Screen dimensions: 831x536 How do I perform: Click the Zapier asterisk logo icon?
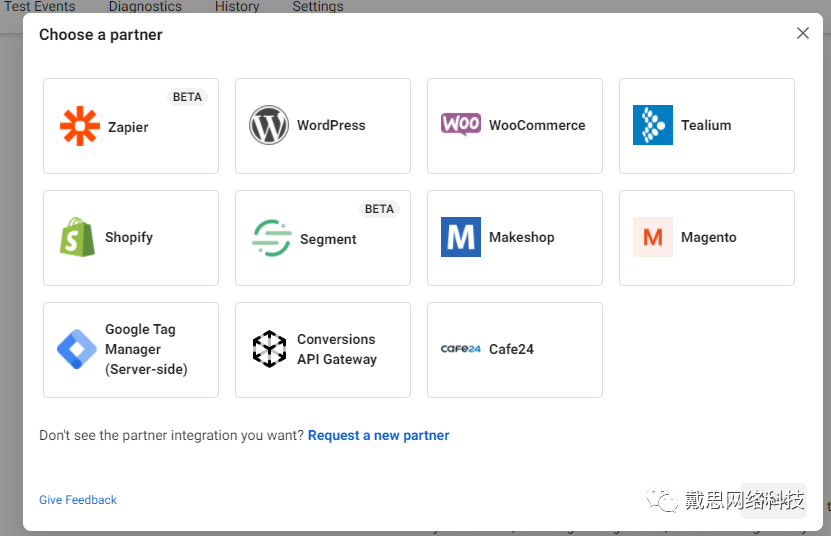click(x=79, y=126)
